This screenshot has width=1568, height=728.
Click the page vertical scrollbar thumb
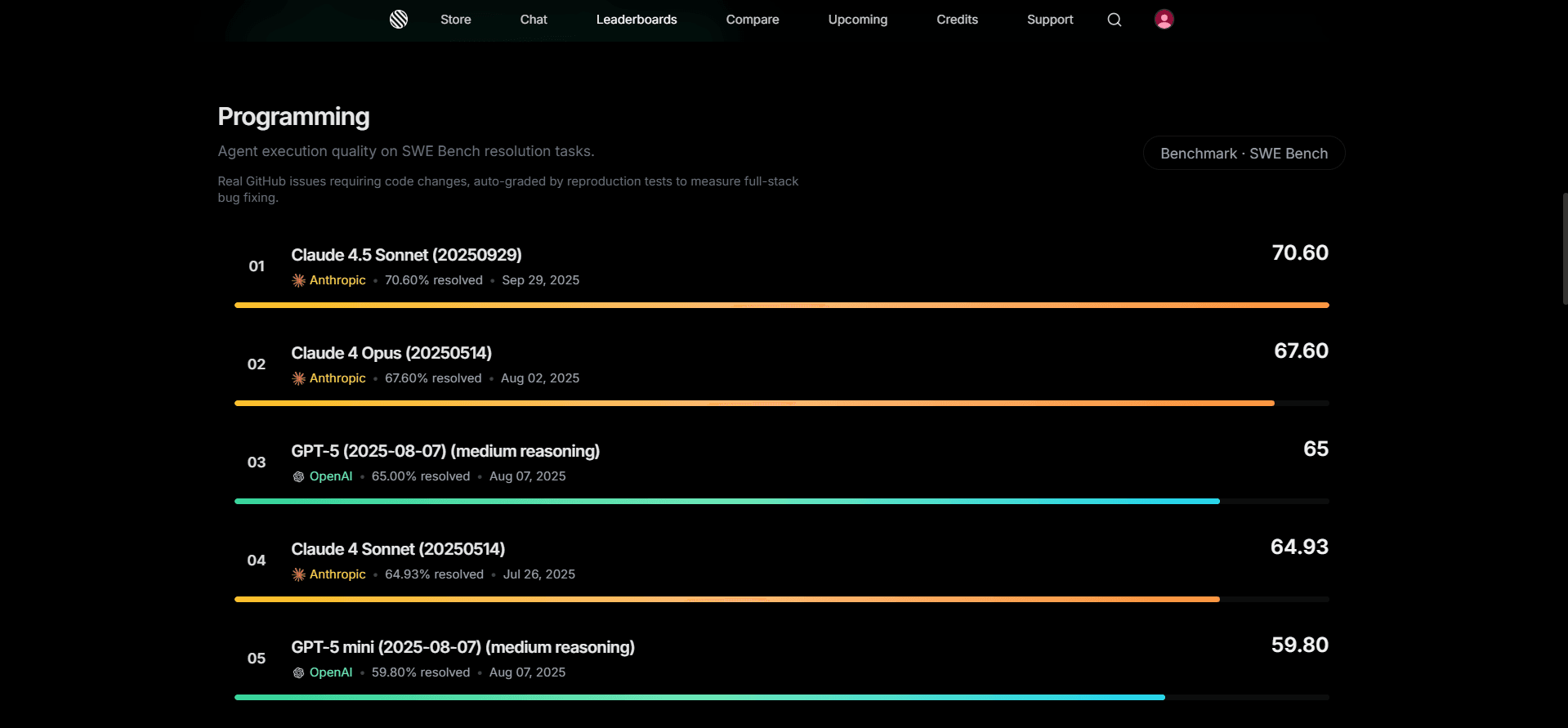(1565, 248)
